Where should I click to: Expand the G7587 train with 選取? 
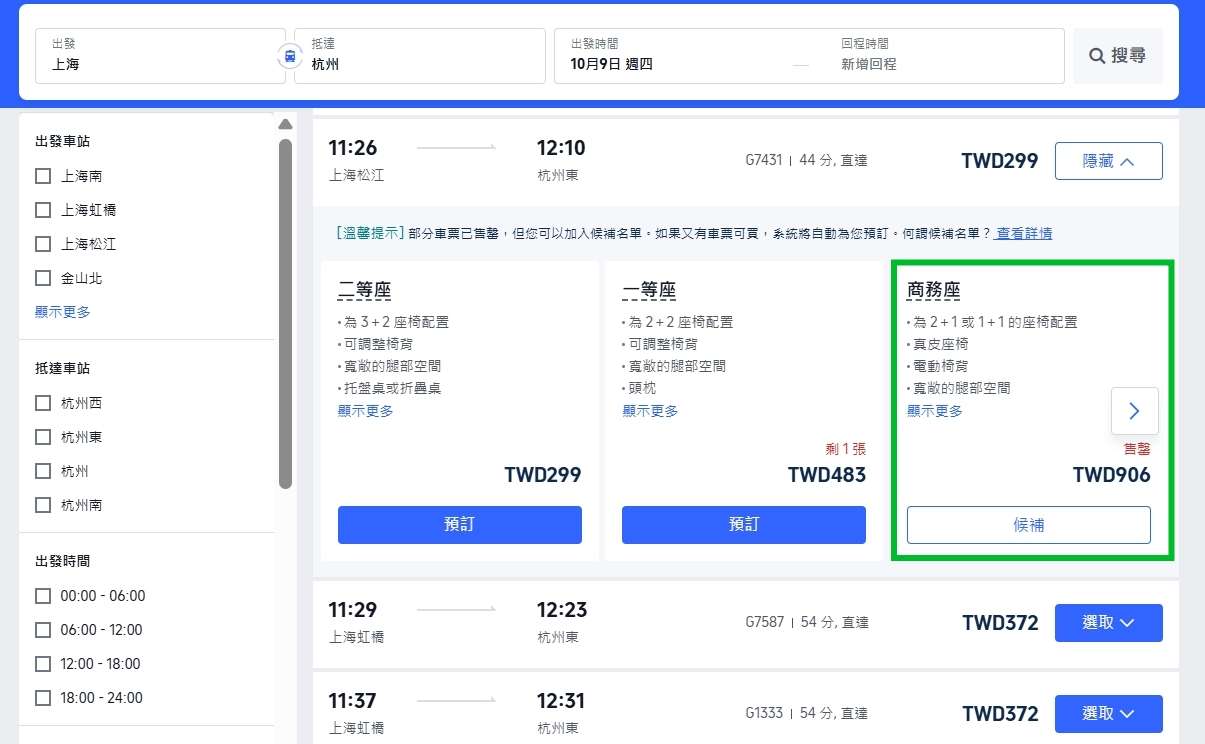point(1108,623)
